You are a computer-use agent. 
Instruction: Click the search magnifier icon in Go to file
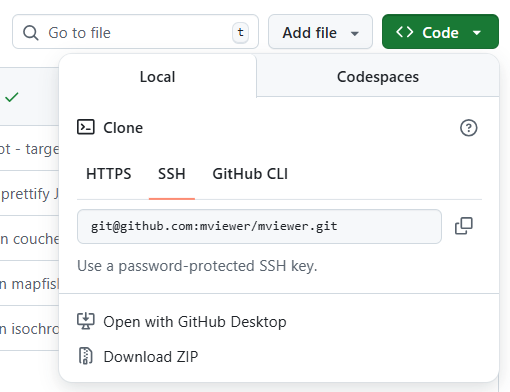click(31, 33)
